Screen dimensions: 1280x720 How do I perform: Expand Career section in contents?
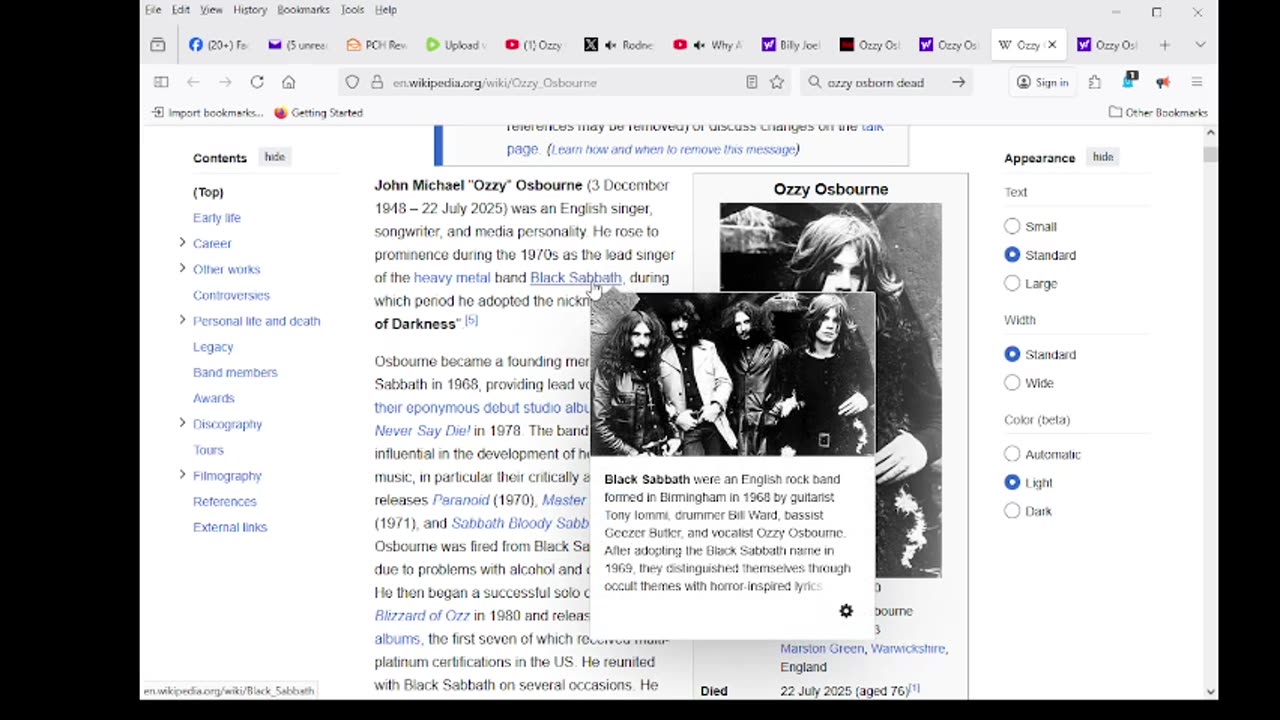point(182,242)
